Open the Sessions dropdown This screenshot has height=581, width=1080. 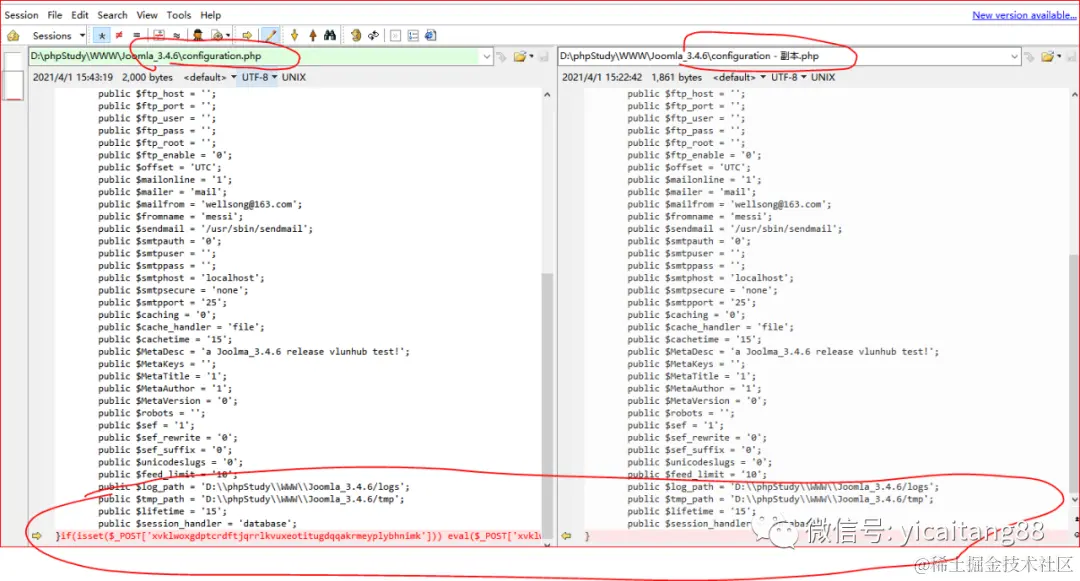59,35
